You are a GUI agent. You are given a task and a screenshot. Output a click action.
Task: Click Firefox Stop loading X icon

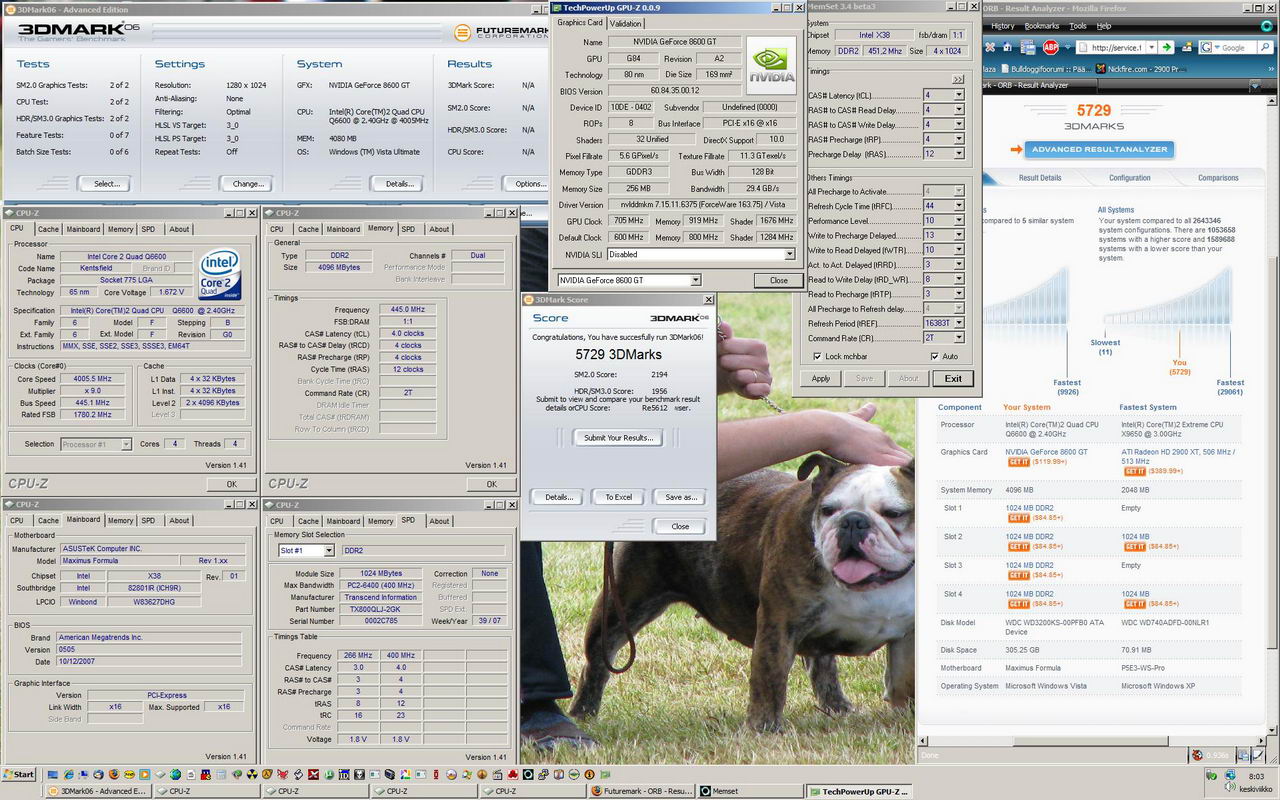pos(990,47)
